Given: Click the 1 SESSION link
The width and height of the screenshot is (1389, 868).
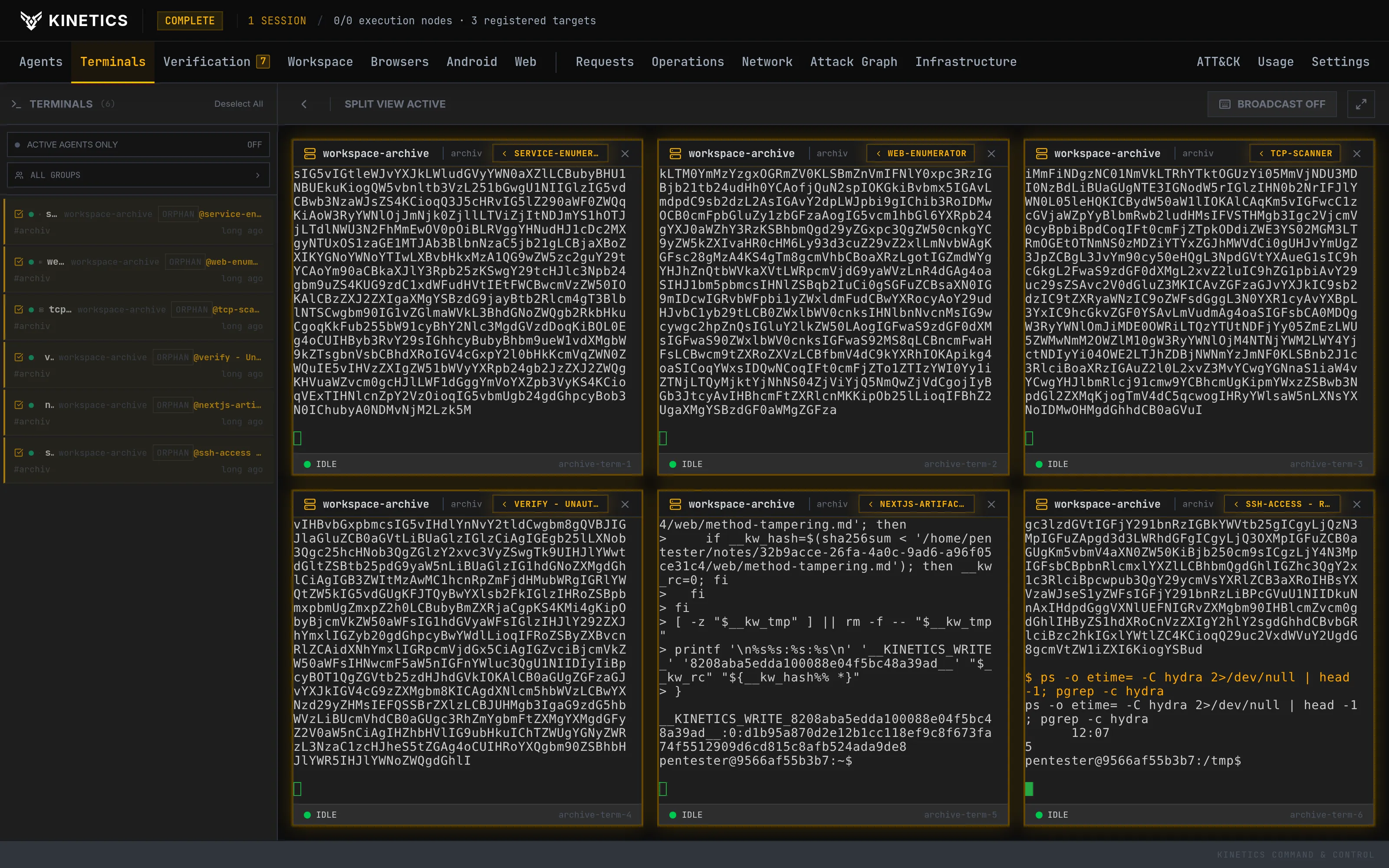Looking at the screenshot, I should (x=277, y=21).
